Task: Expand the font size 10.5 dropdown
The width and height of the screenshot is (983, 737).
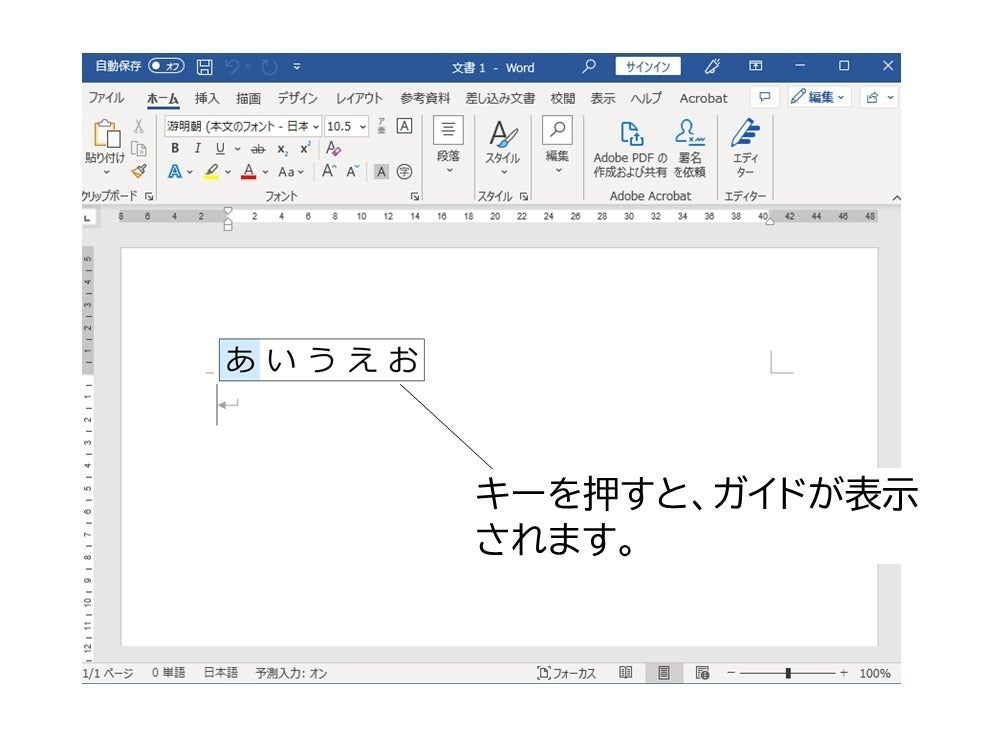Action: 362,126
